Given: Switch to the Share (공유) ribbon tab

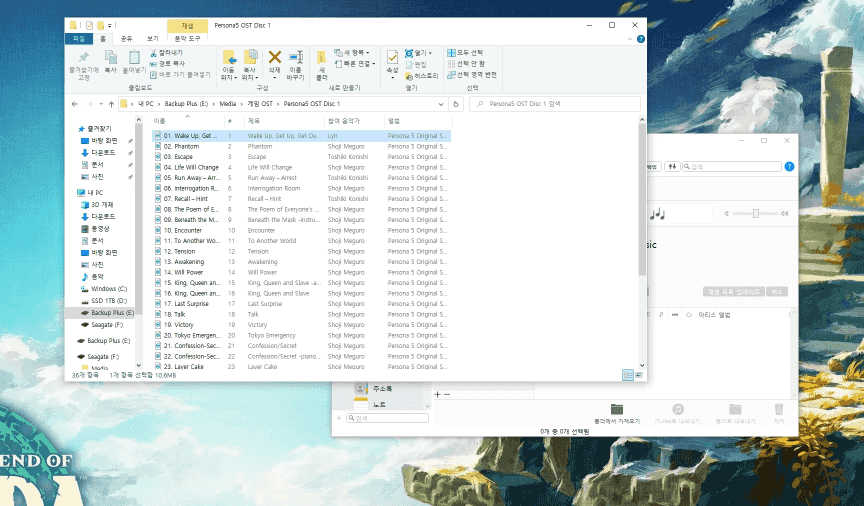Looking at the screenshot, I should (x=126, y=39).
